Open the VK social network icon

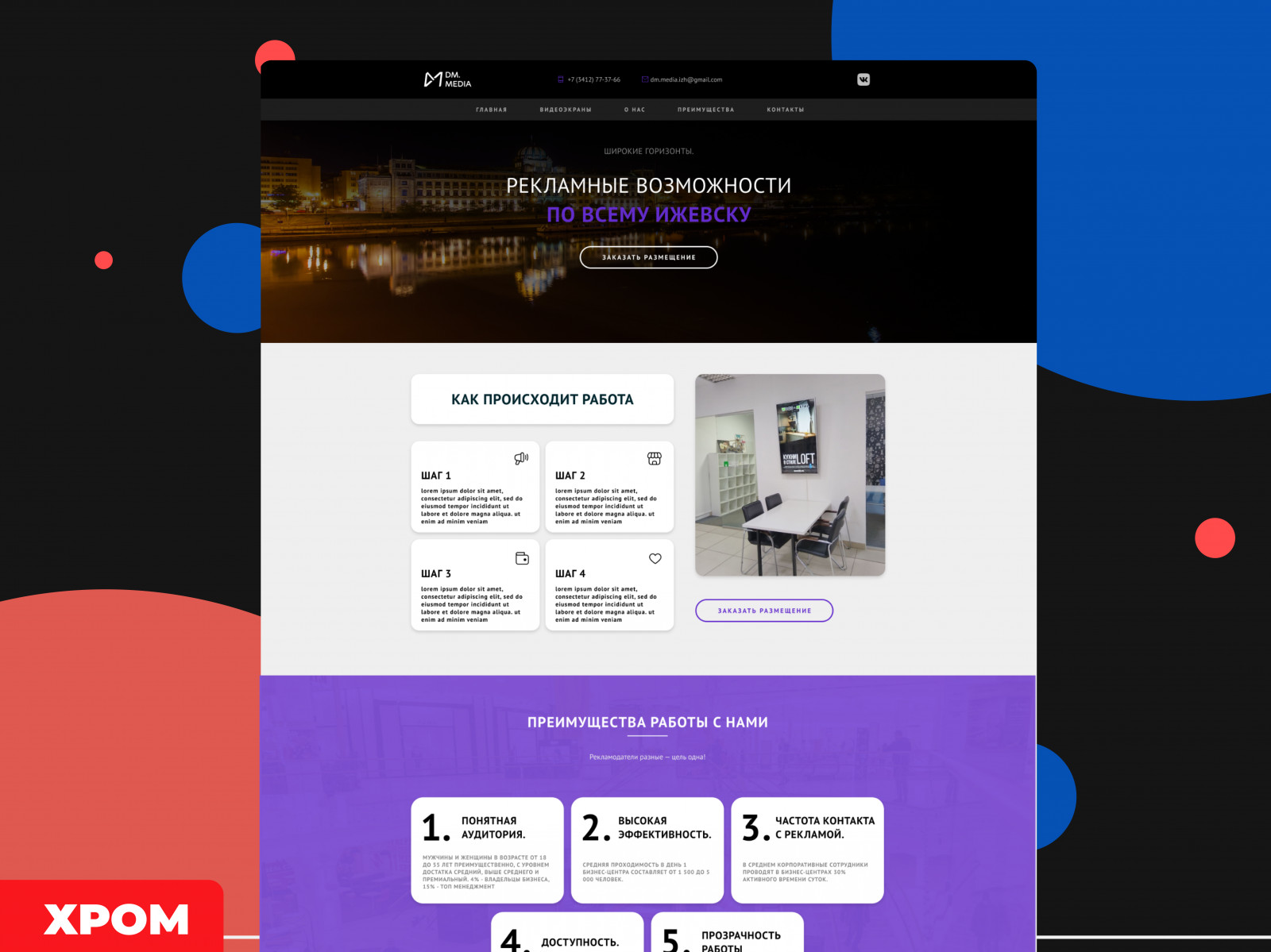863,79
